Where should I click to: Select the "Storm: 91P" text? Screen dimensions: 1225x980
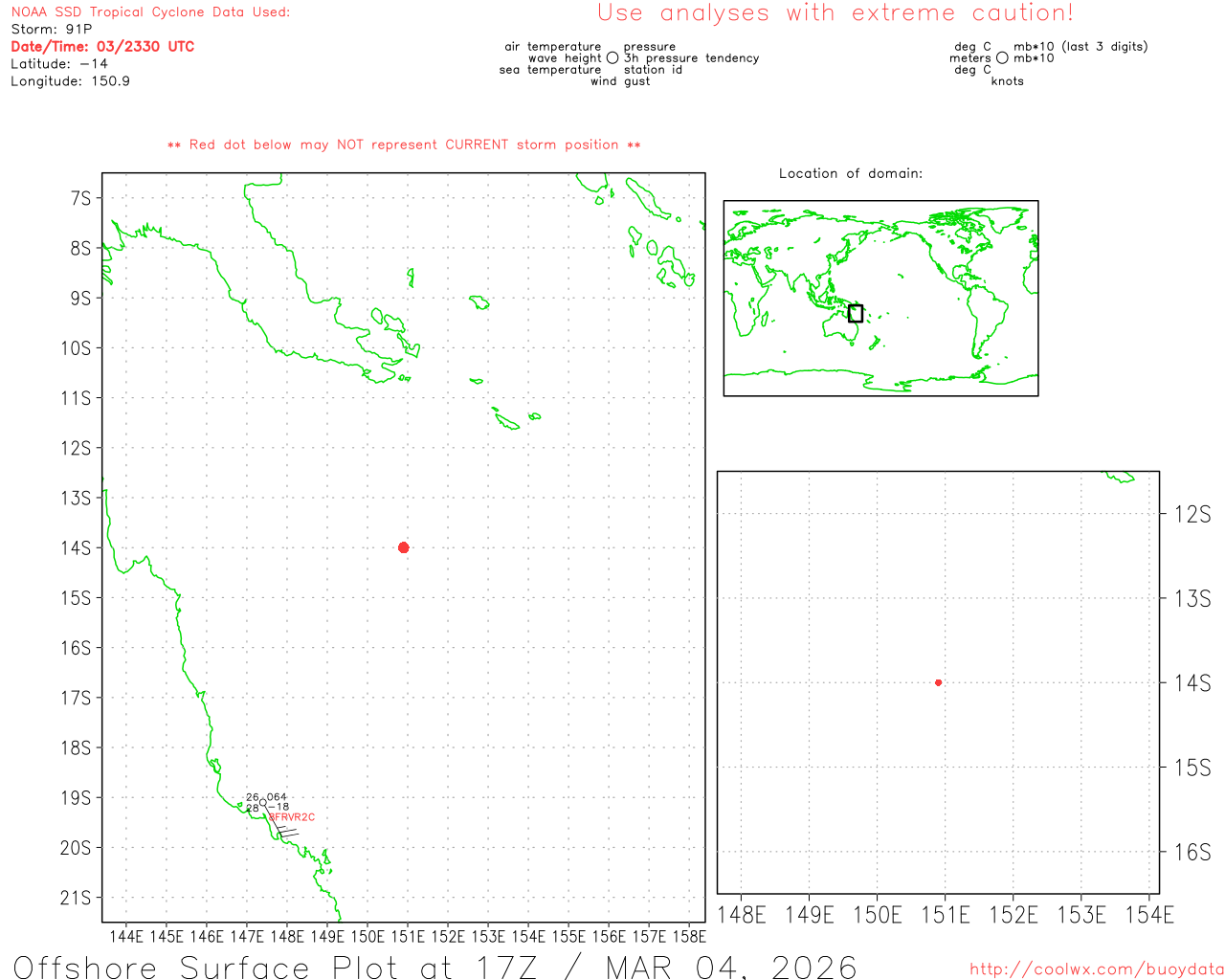51,30
